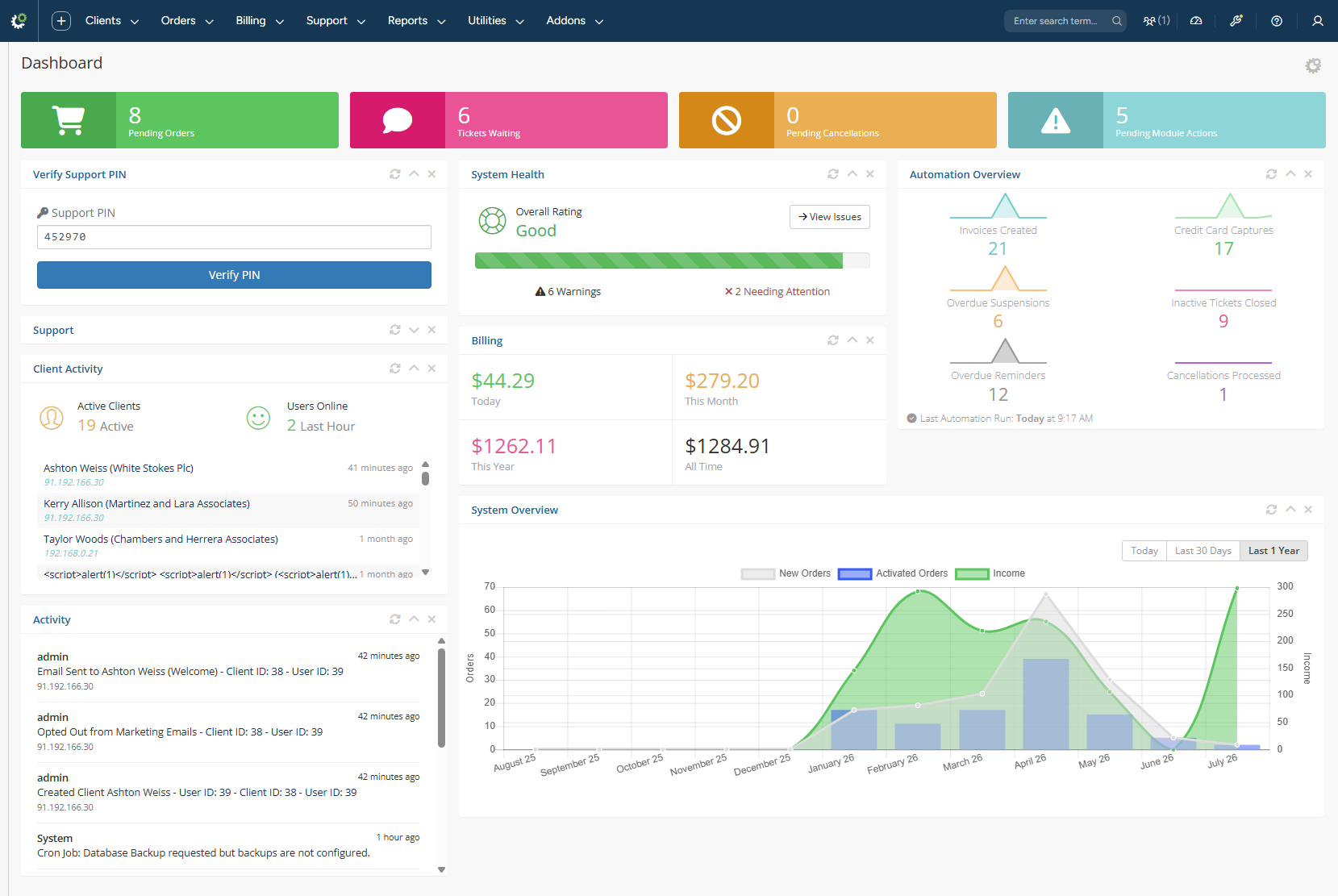Refresh the Billing widget
The height and width of the screenshot is (896, 1338).
(x=833, y=340)
